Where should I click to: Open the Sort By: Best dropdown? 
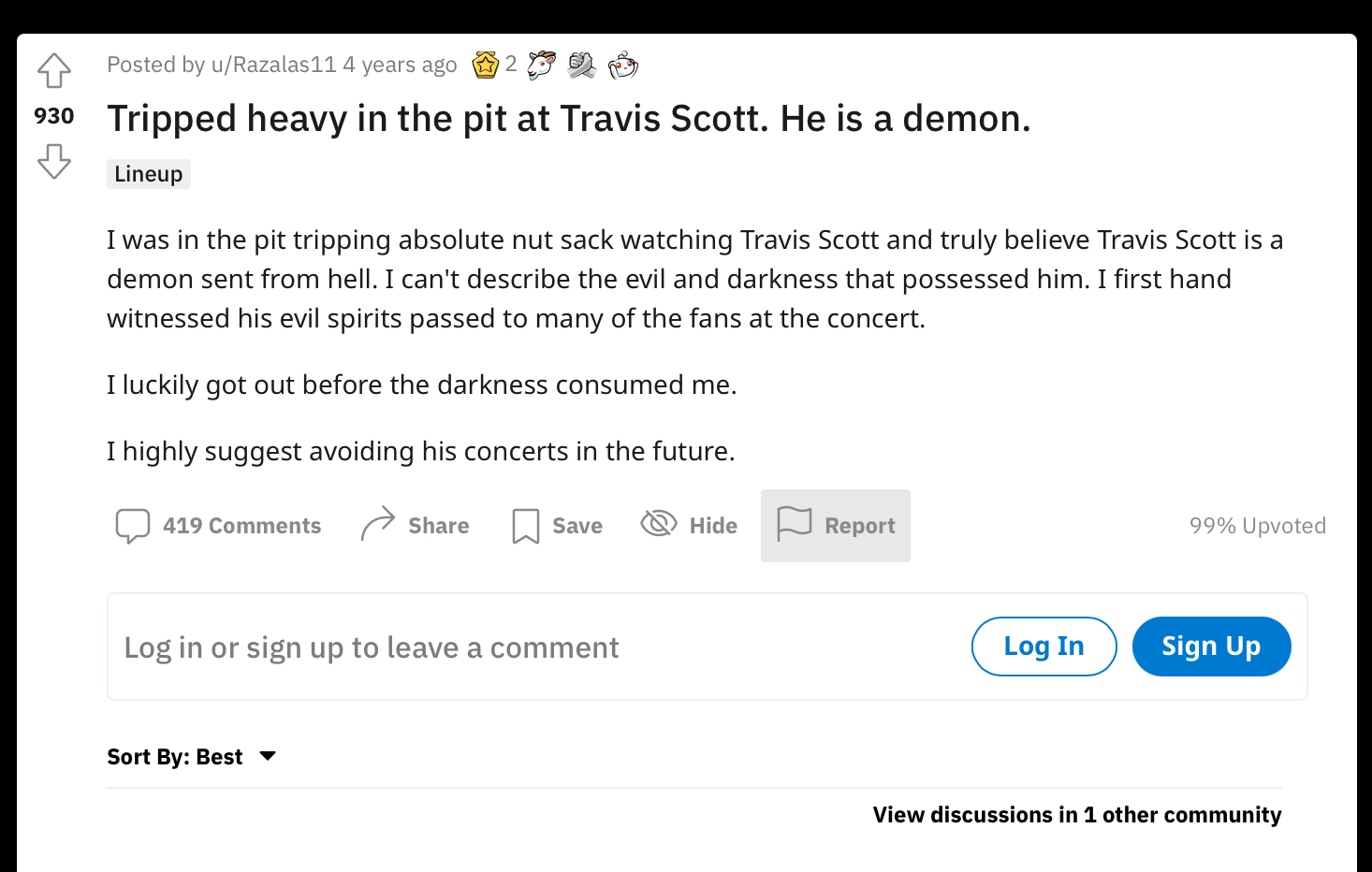coord(175,757)
